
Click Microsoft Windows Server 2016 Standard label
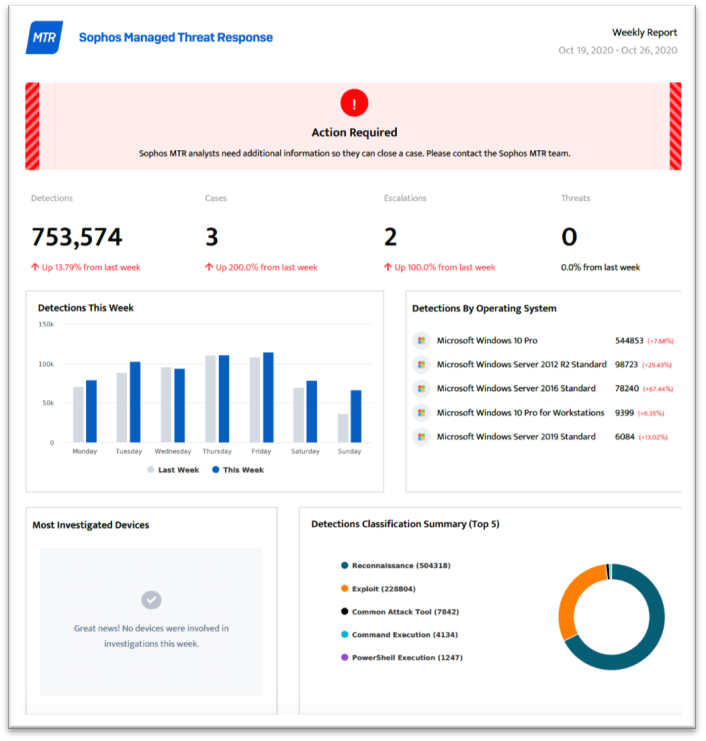(516, 388)
